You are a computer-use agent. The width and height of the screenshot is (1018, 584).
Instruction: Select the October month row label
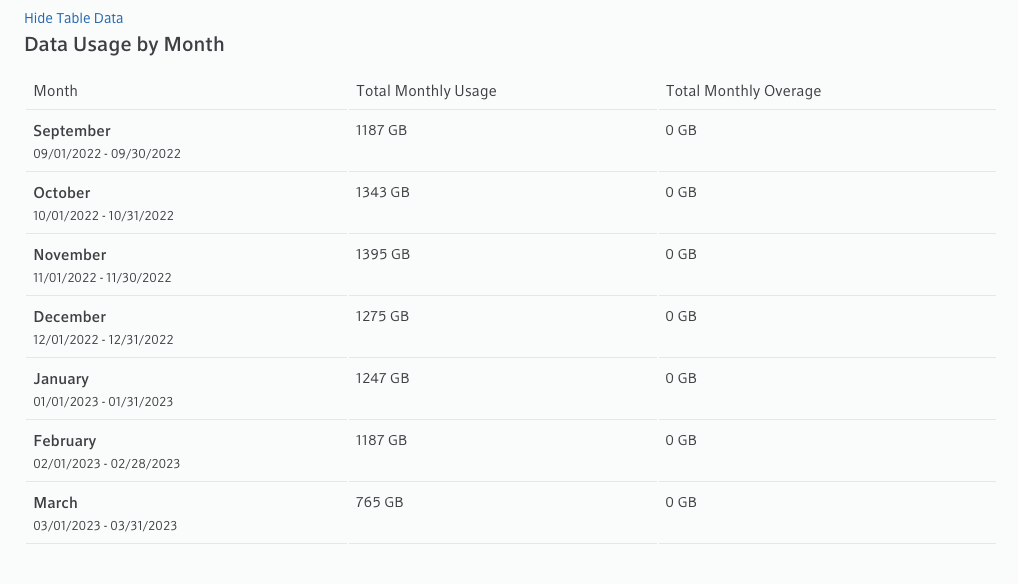tap(62, 193)
